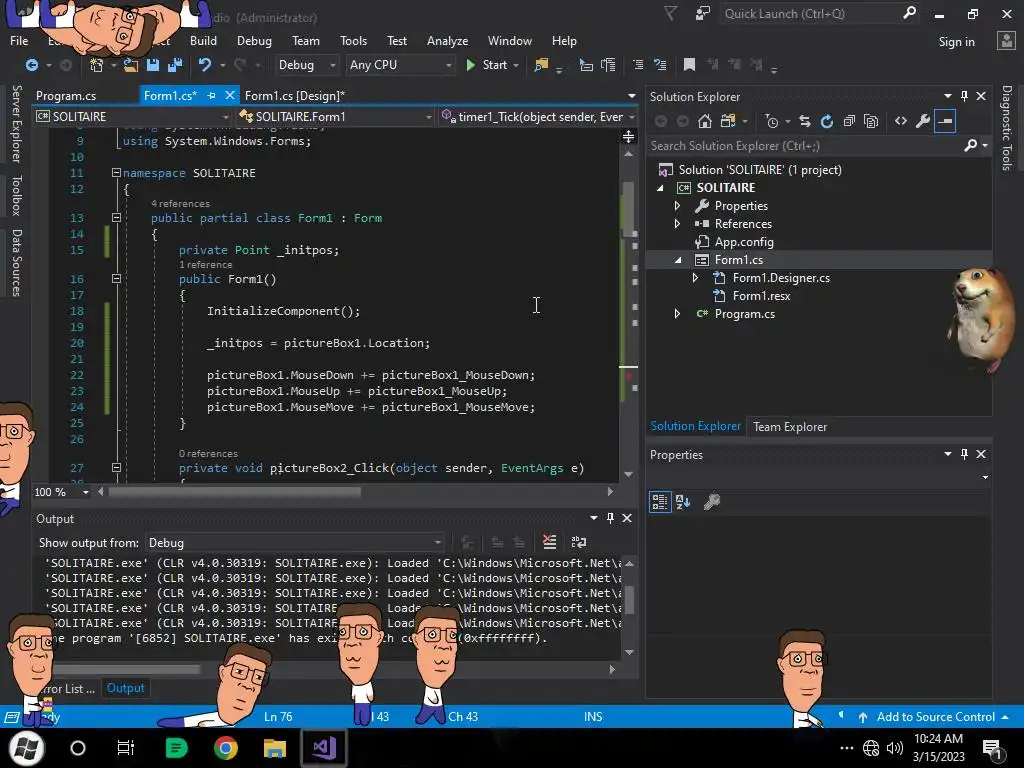Refresh the Solution Explorer view
This screenshot has width=1024, height=768.
pos(827,121)
